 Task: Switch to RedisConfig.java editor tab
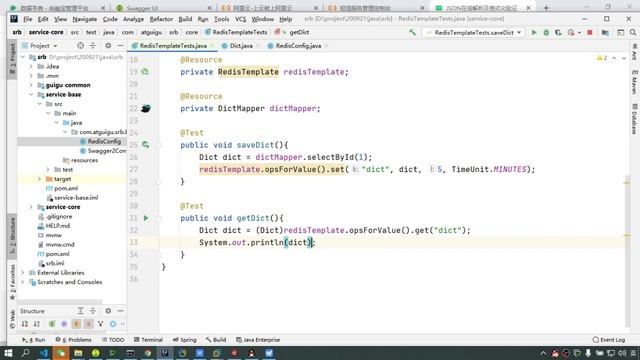[x=298, y=46]
